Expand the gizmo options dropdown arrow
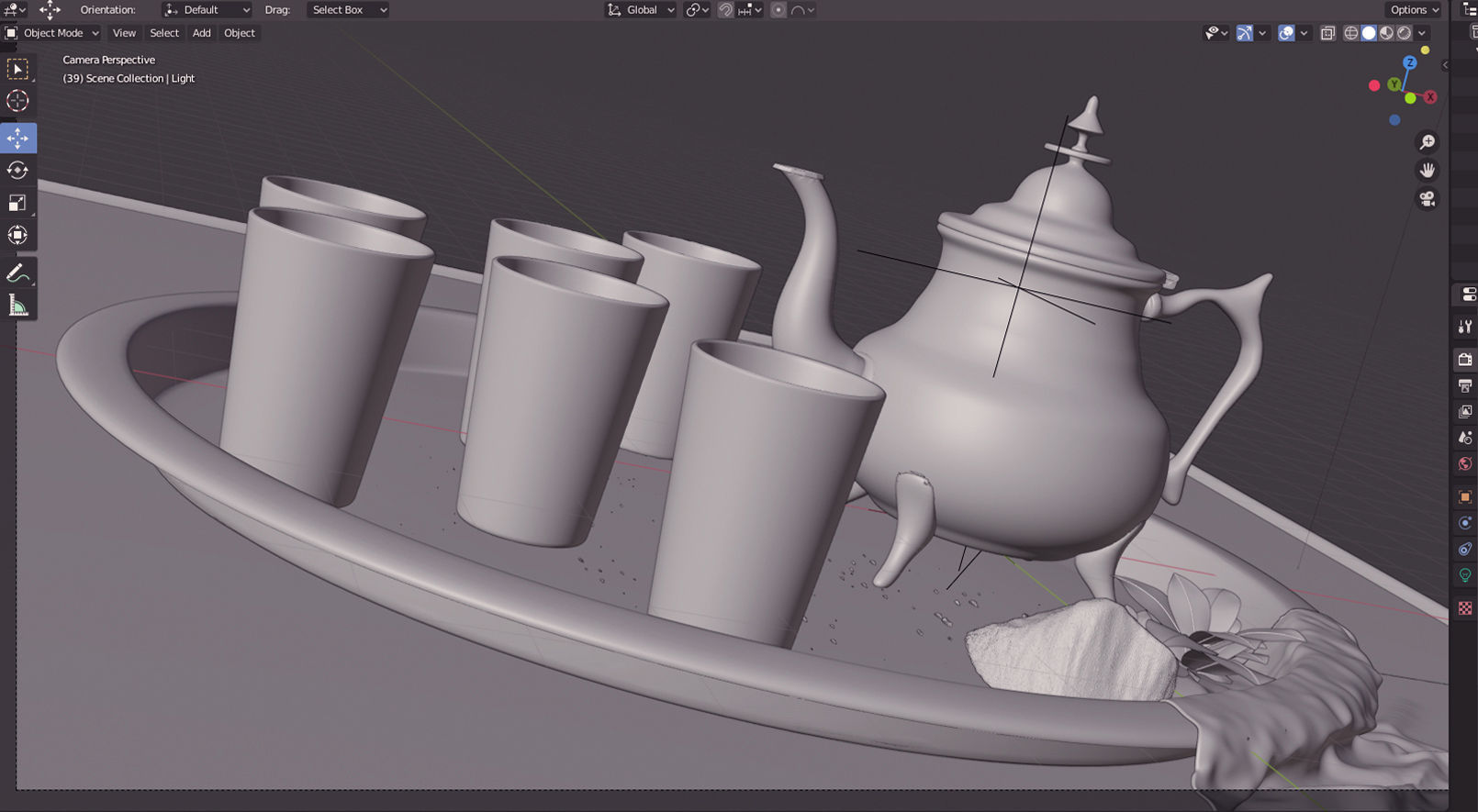The height and width of the screenshot is (812, 1478). (1262, 33)
